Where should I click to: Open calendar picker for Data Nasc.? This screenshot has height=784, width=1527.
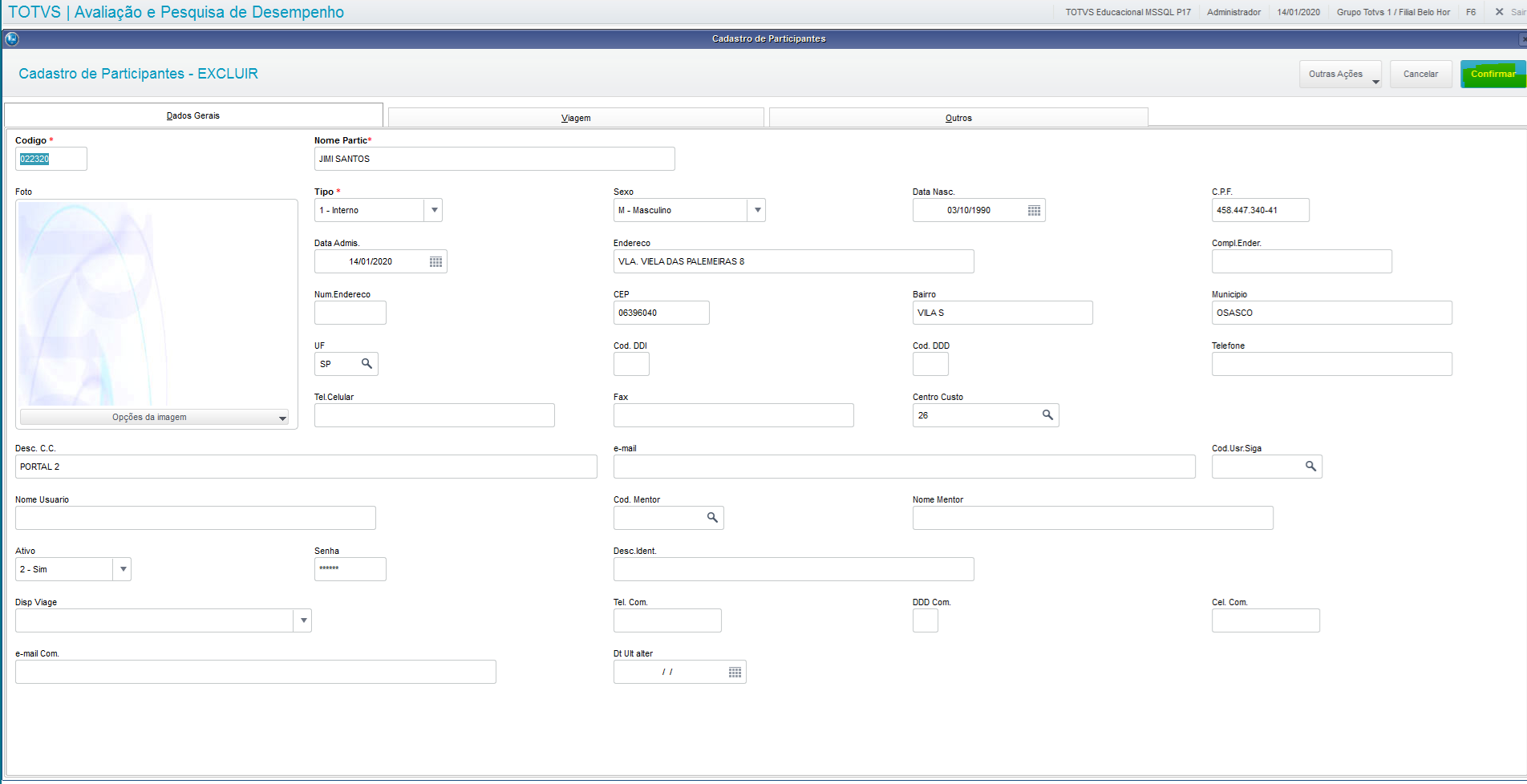[x=1034, y=210]
